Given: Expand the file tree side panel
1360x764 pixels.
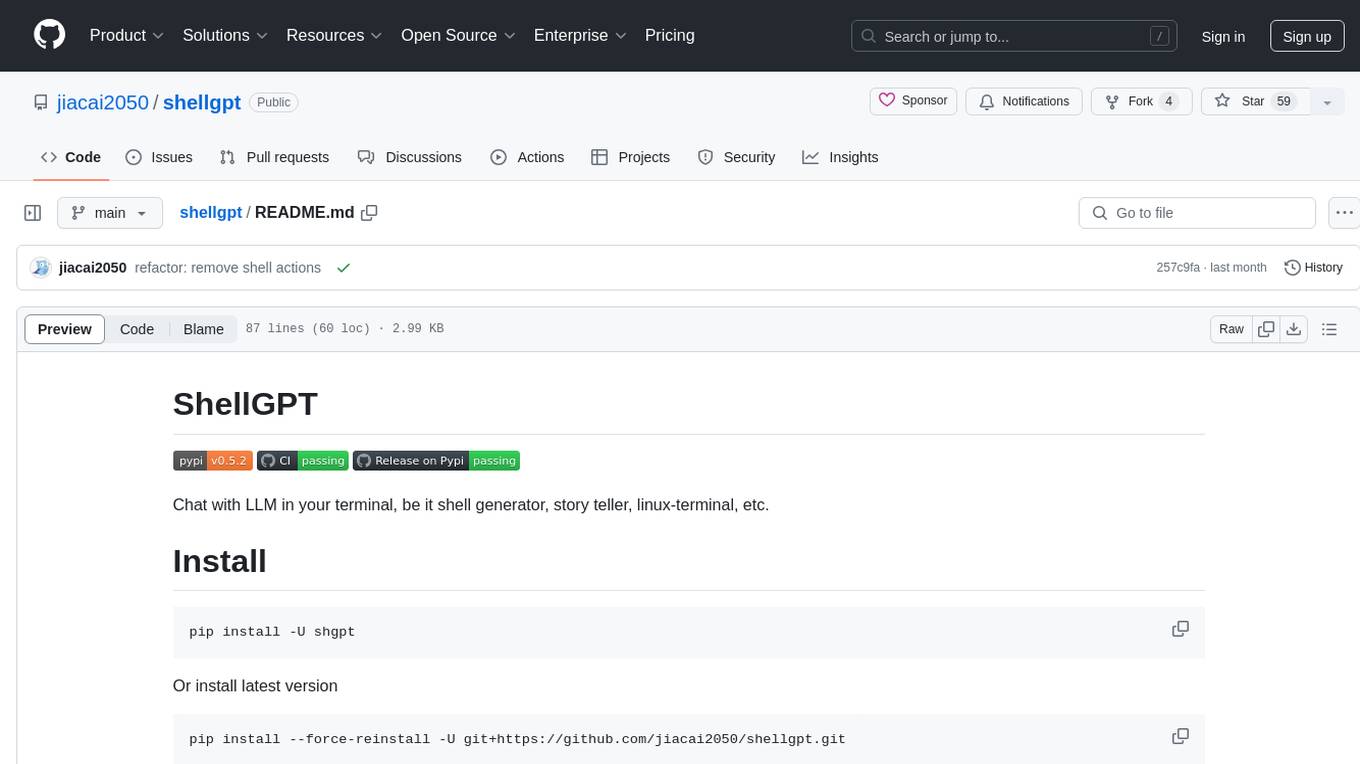Looking at the screenshot, I should pos(33,213).
